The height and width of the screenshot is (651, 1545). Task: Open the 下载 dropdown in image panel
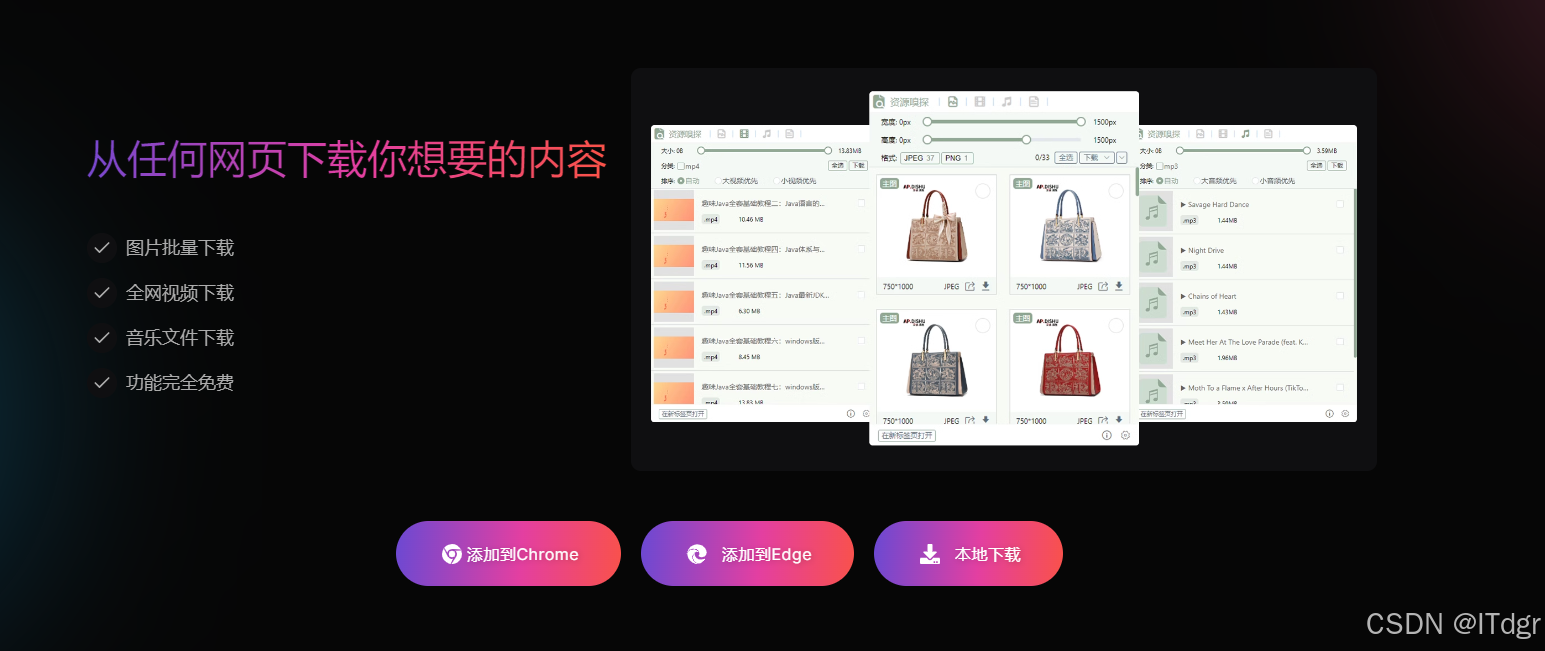point(1097,158)
